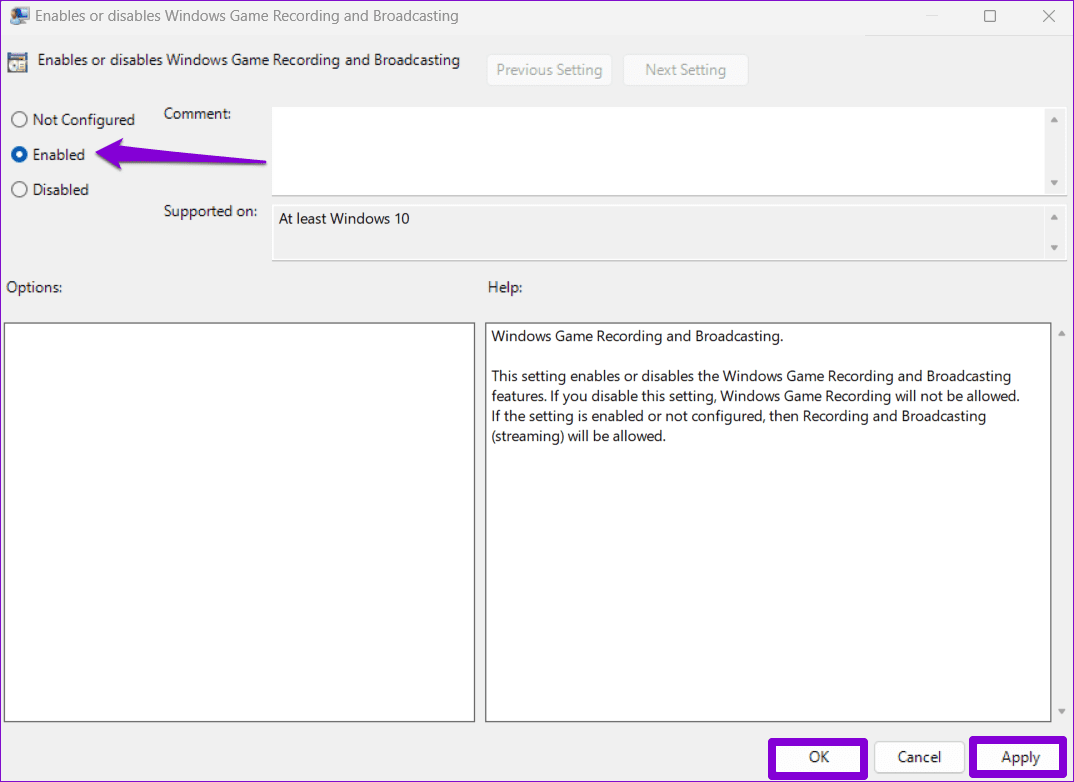Select the Not Configured radio button
Screen dimensions: 1074x782
[x=19, y=119]
